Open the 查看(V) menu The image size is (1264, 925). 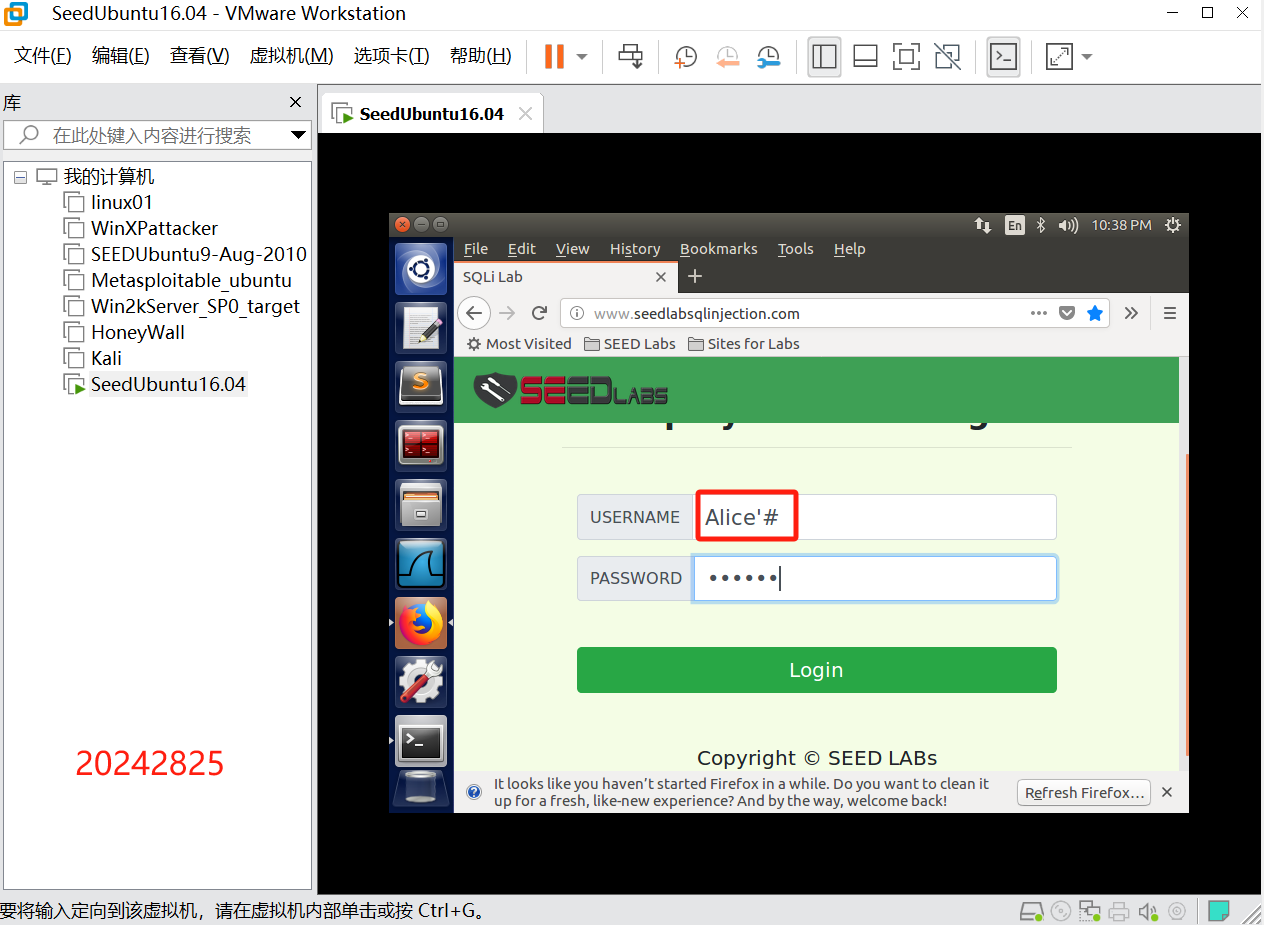199,56
